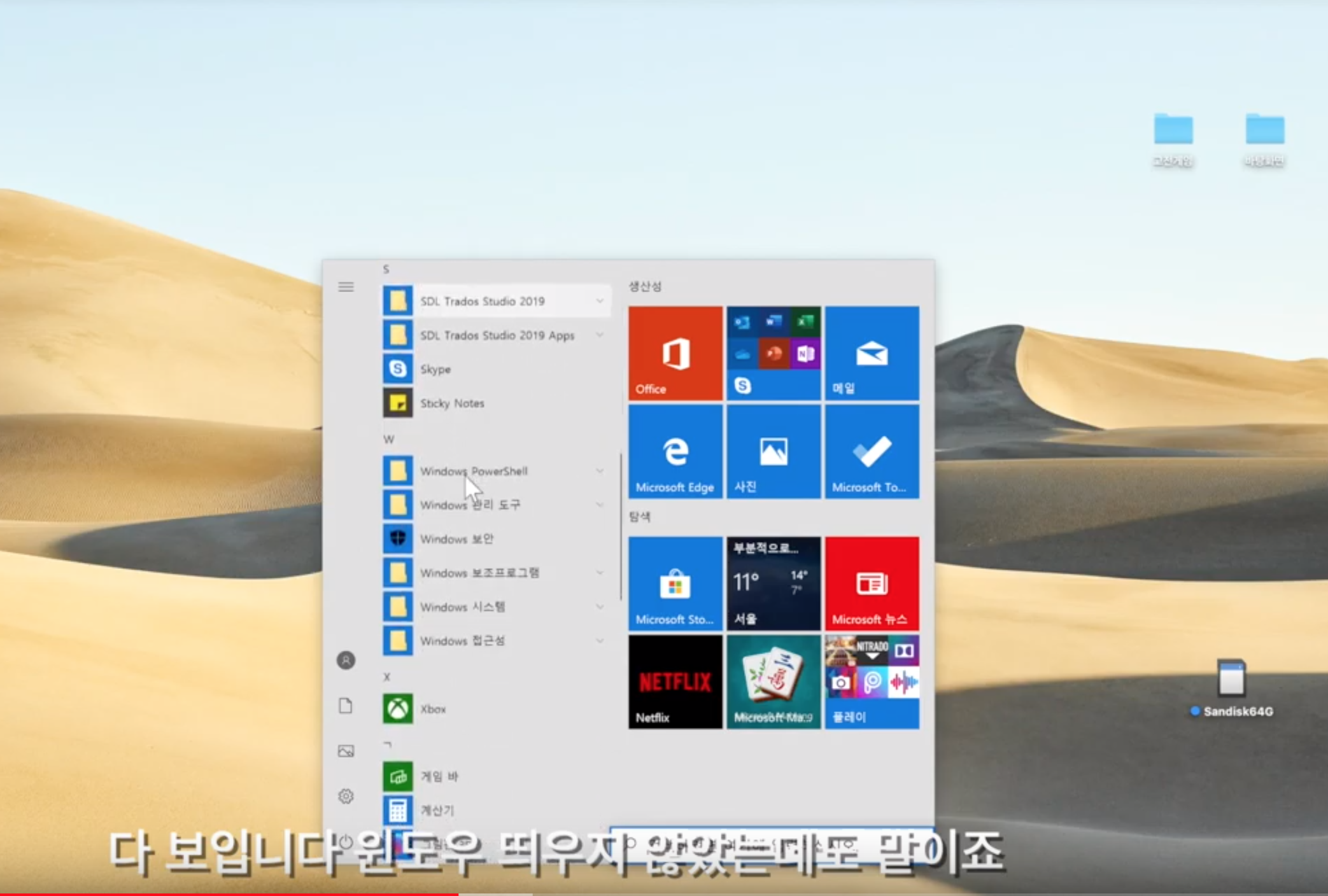1328x896 pixels.
Task: Click the hamburger menu in Start
Action: pos(346,287)
